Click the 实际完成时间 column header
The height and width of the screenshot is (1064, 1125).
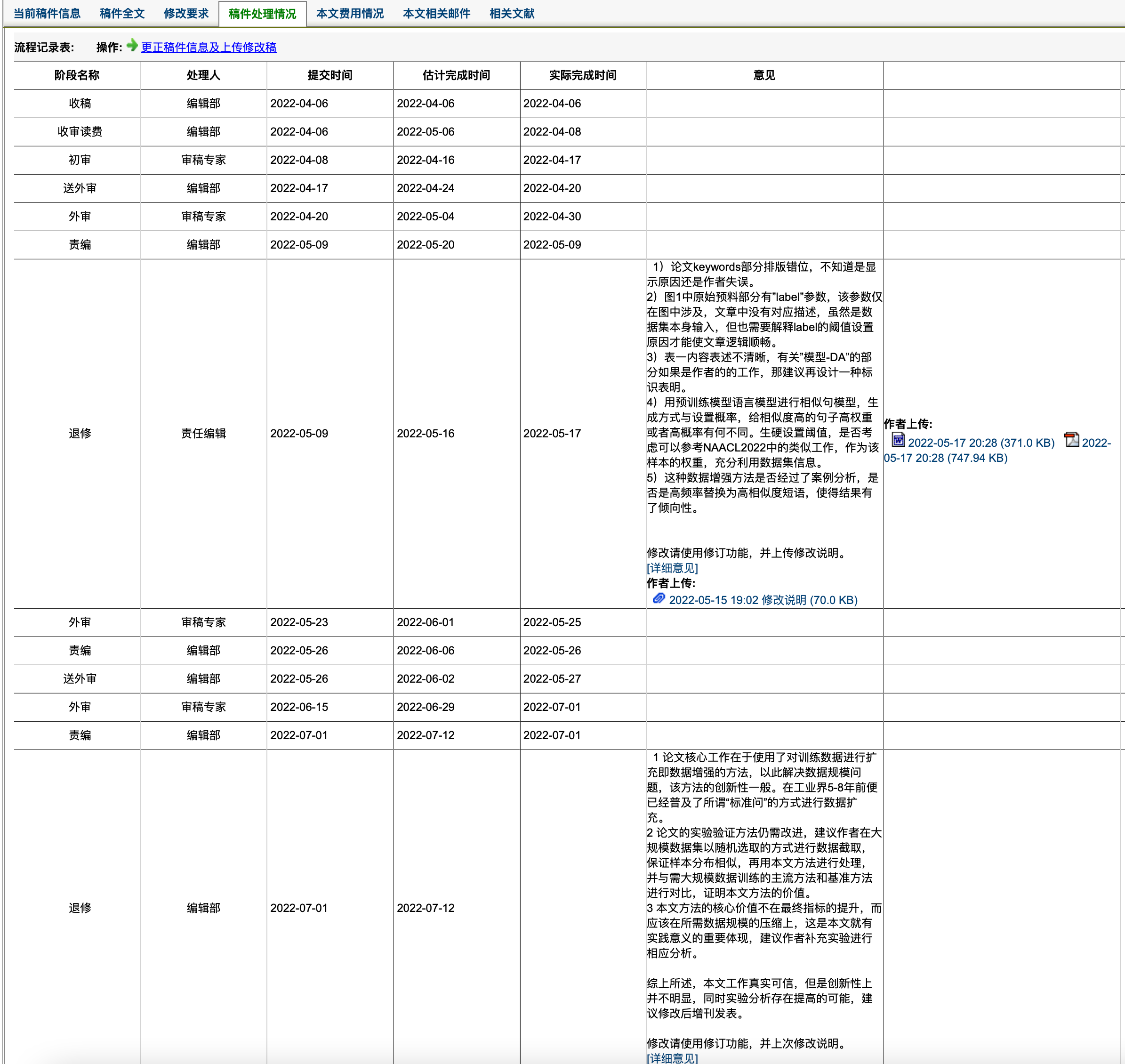pos(583,75)
